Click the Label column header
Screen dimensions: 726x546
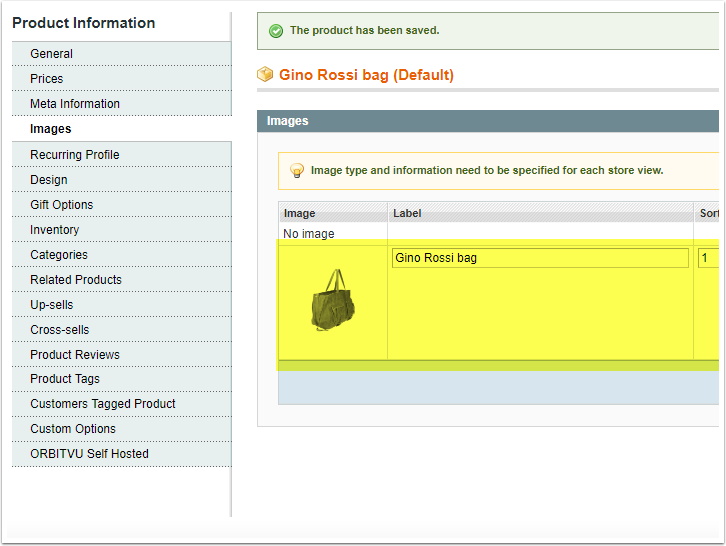[540, 213]
